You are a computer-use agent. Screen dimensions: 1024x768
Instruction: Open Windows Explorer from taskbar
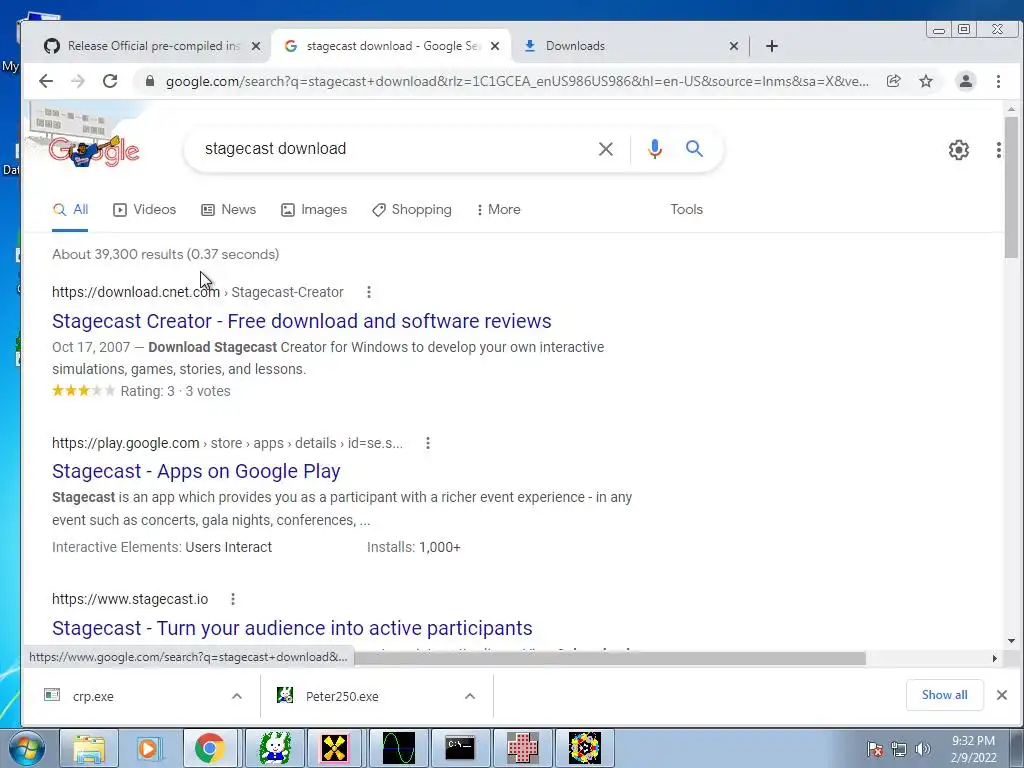point(89,748)
